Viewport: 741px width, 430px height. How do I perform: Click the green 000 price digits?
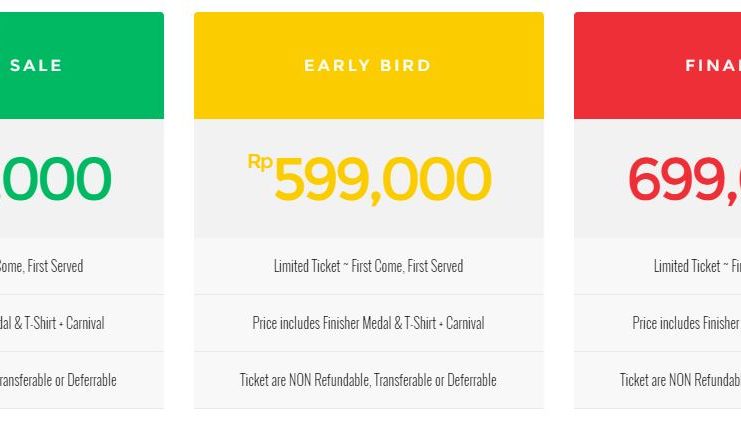click(x=56, y=179)
